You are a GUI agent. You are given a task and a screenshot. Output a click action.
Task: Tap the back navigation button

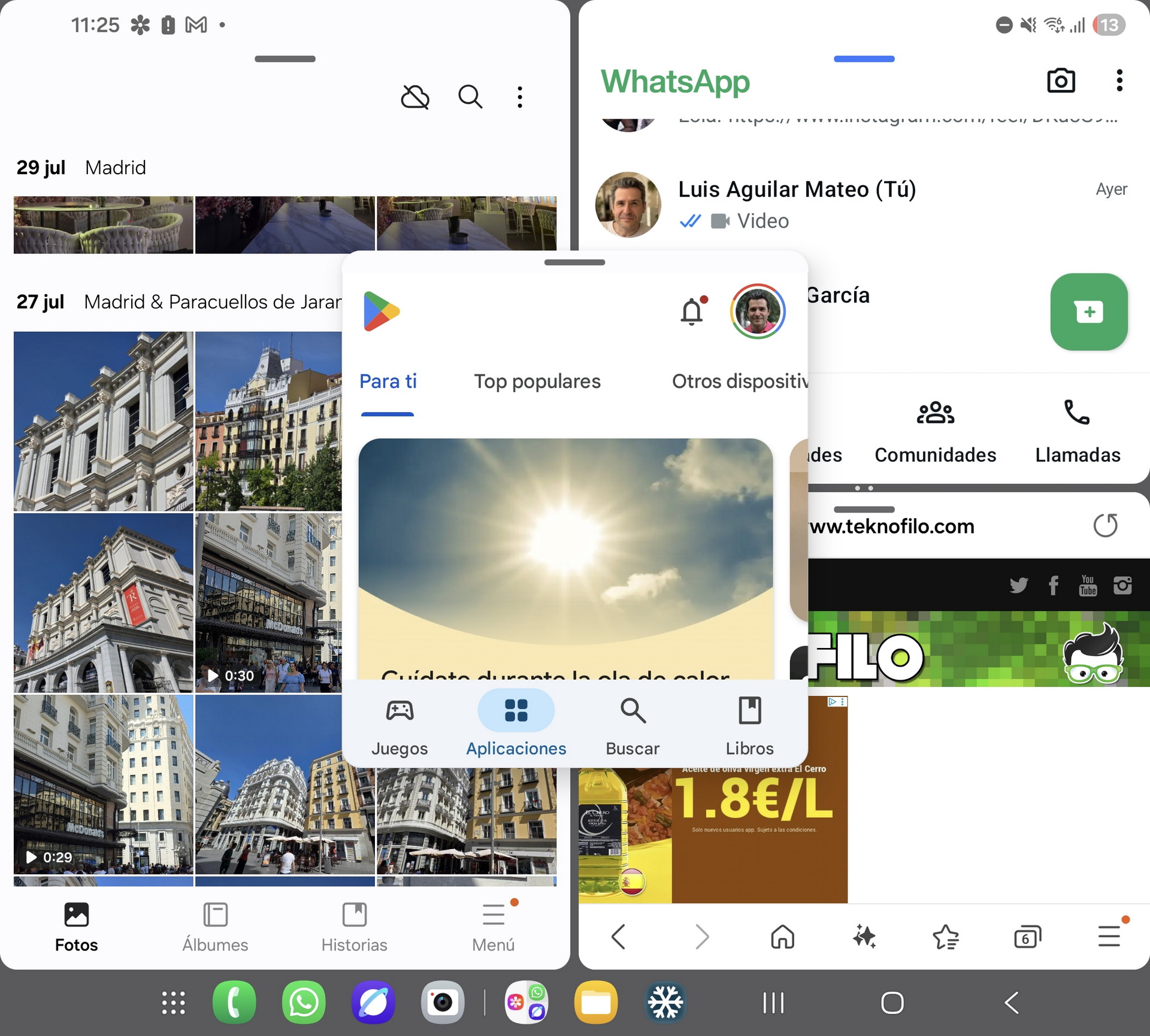coord(1012,1002)
